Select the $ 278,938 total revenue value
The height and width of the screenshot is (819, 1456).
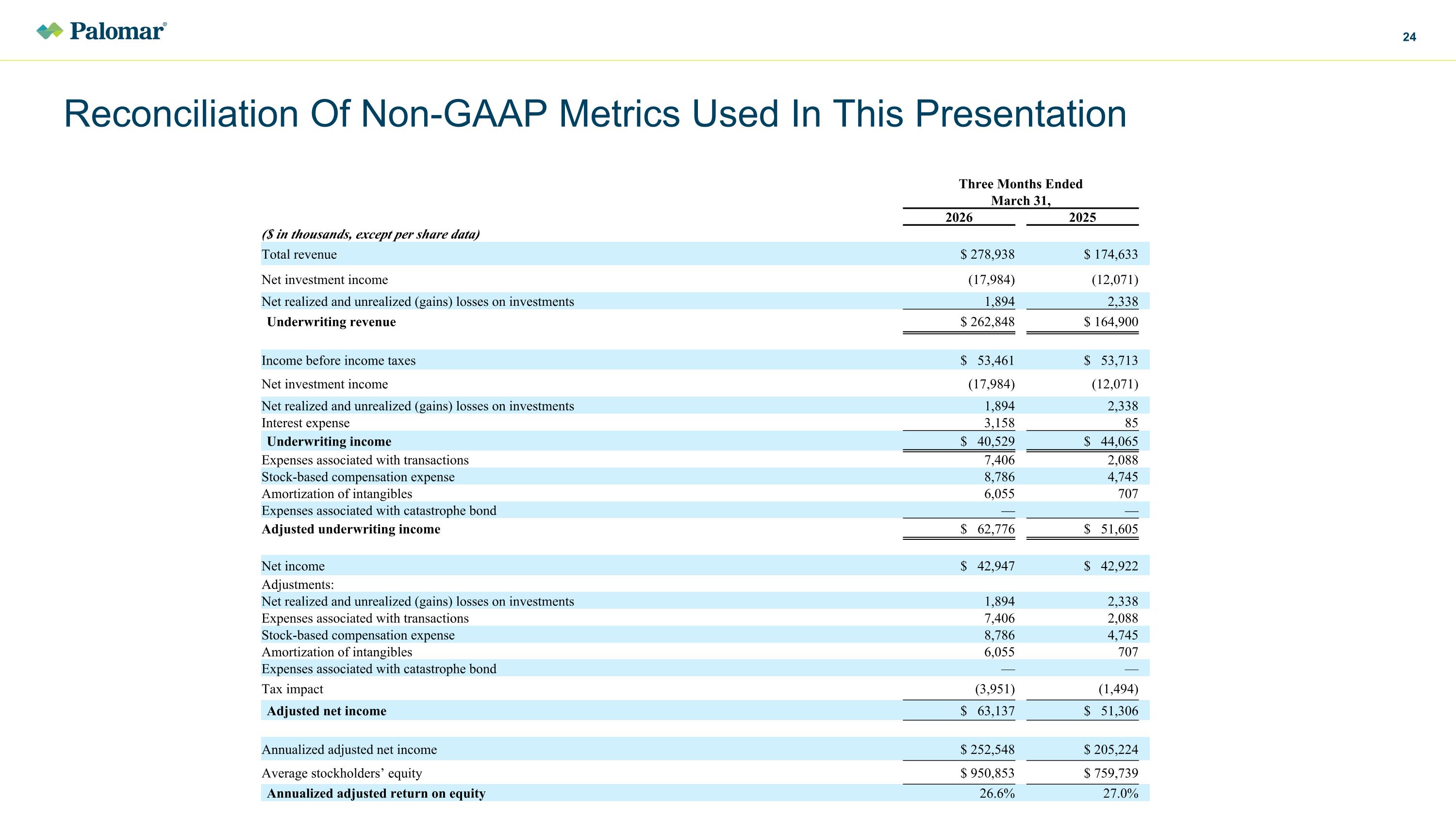[x=987, y=254]
